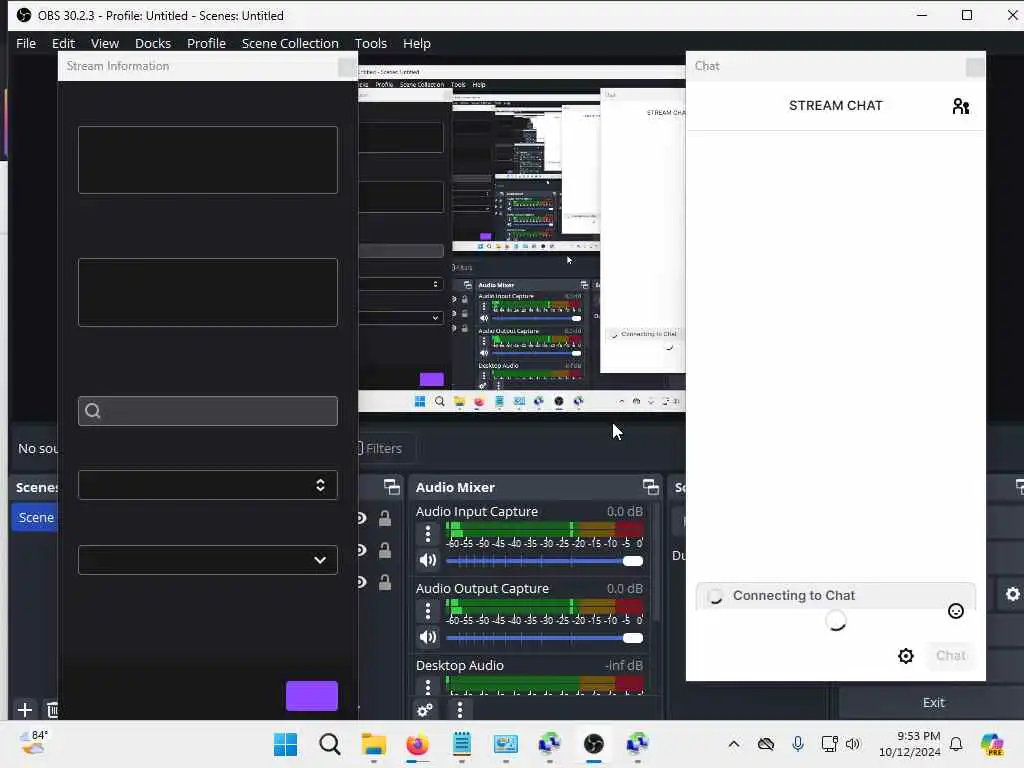
Task: Open Advanced Audio Properties gears icon
Action: pyautogui.click(x=424, y=710)
